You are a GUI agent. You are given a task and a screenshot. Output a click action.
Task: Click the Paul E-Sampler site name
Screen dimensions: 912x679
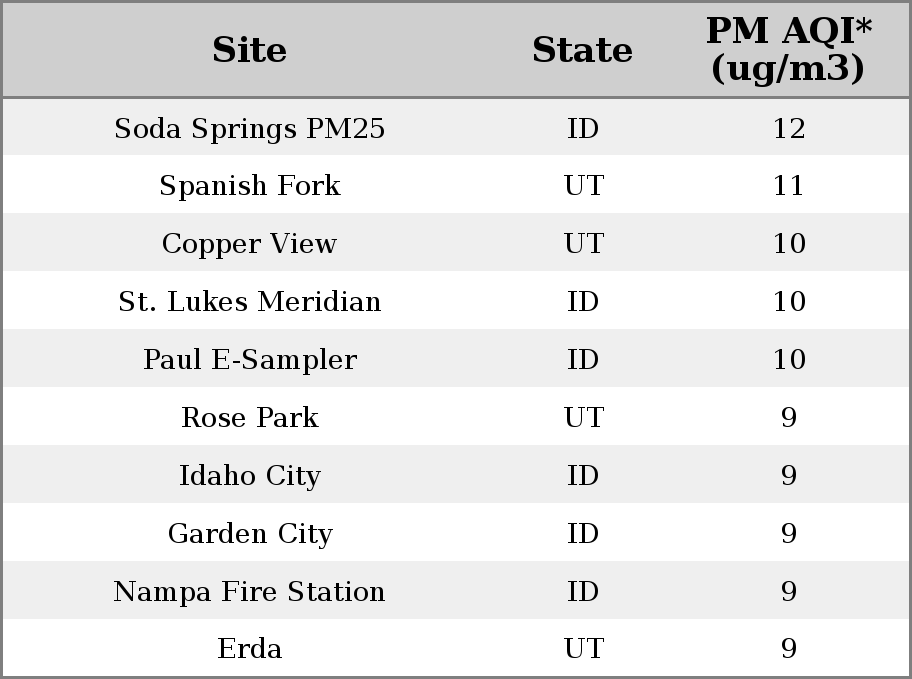coord(250,360)
